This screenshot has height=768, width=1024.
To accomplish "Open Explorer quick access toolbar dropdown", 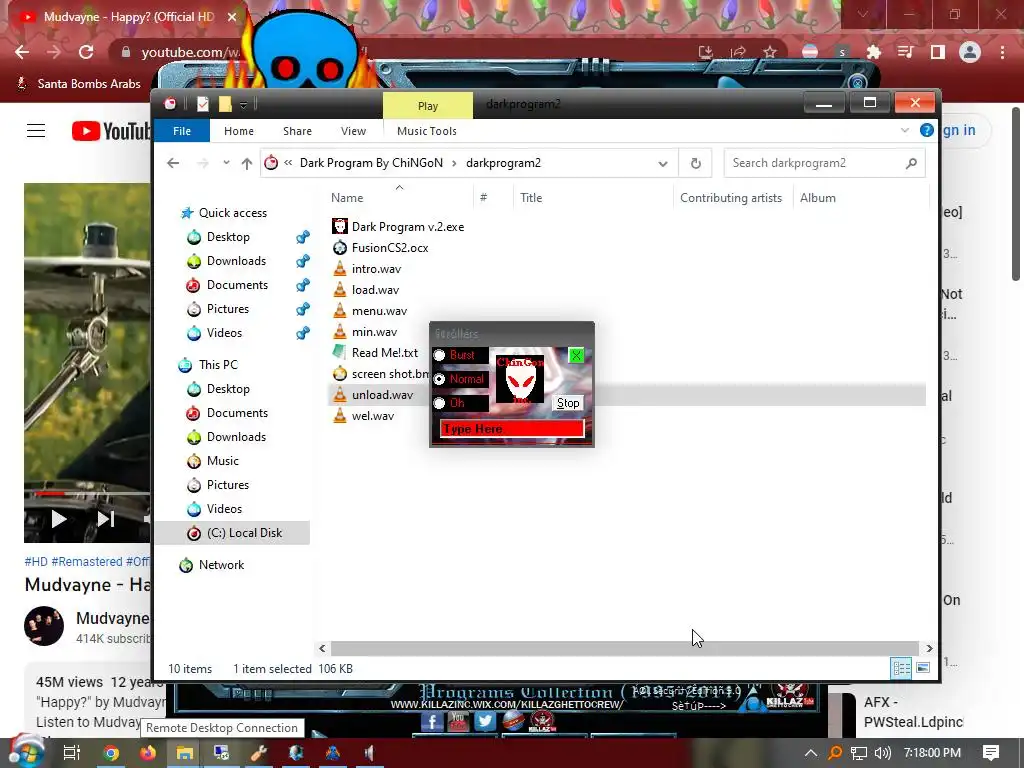I will coord(243,104).
